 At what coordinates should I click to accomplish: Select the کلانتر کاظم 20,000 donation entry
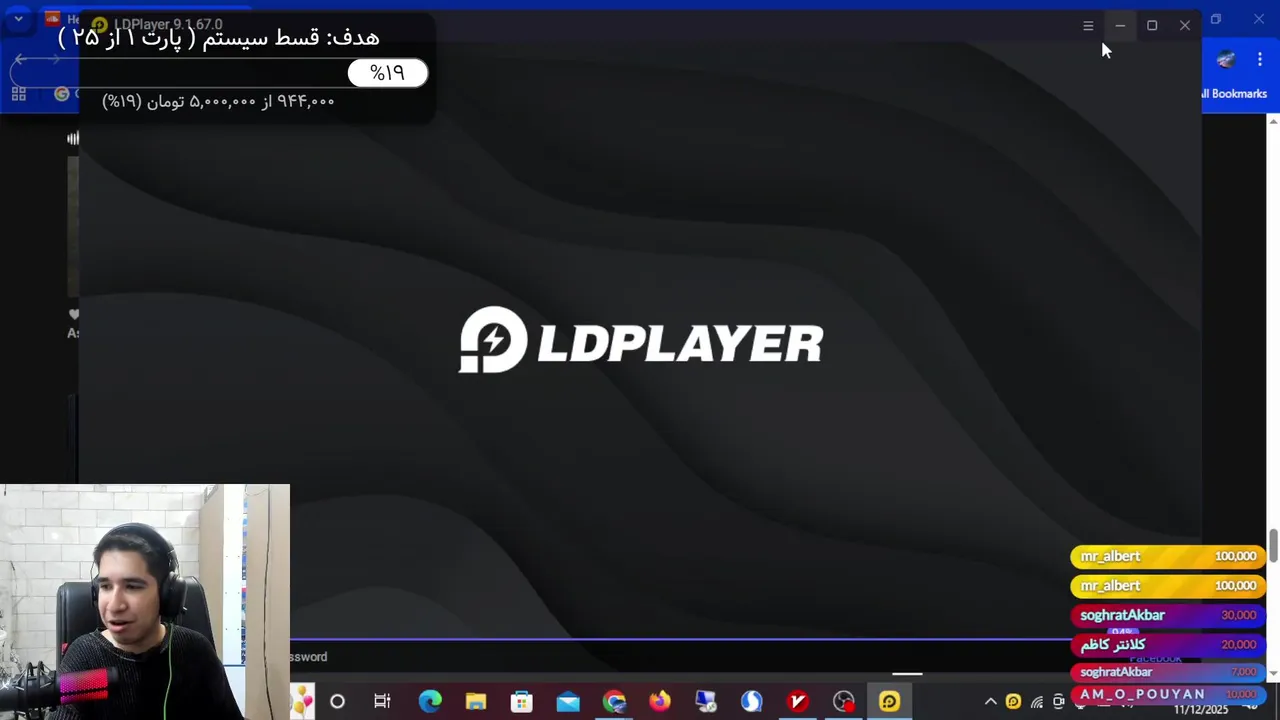(1168, 645)
